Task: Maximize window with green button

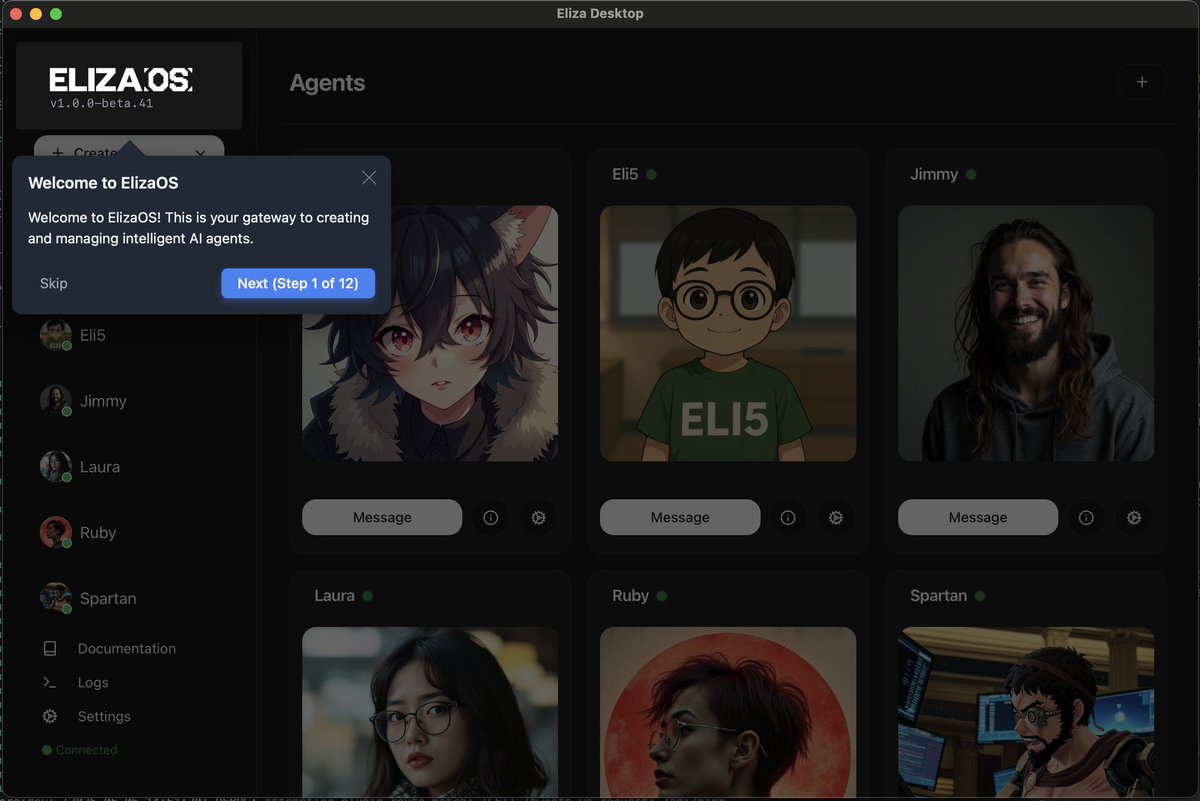Action: tap(56, 14)
